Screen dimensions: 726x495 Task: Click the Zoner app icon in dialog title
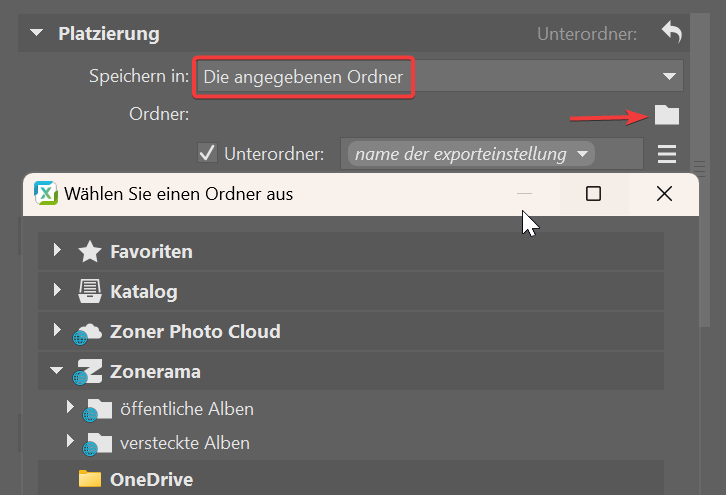(46, 193)
